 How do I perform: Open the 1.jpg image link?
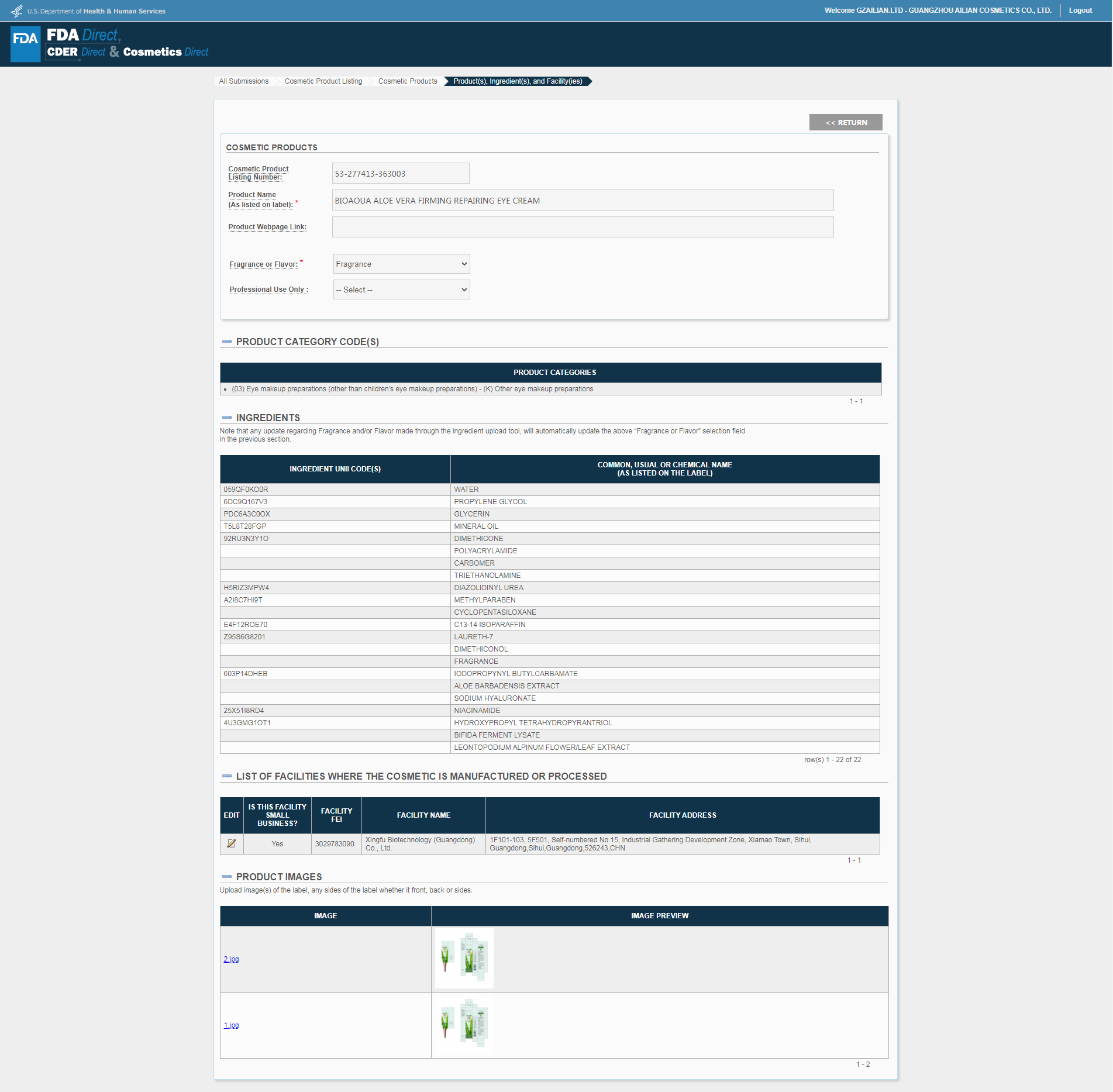tap(231, 1025)
